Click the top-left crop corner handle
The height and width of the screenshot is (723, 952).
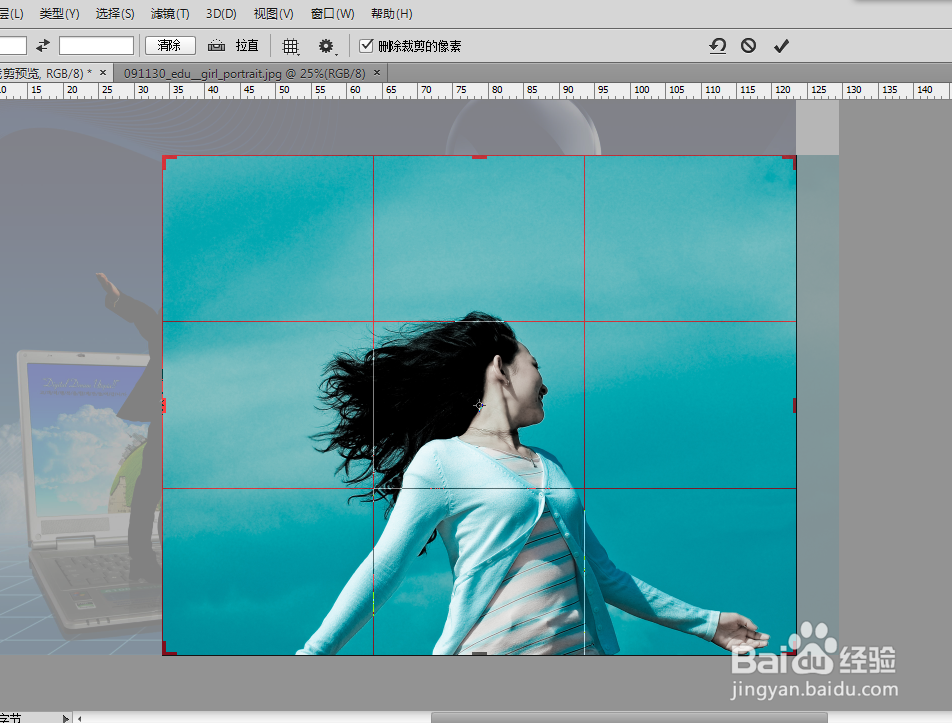pyautogui.click(x=168, y=161)
